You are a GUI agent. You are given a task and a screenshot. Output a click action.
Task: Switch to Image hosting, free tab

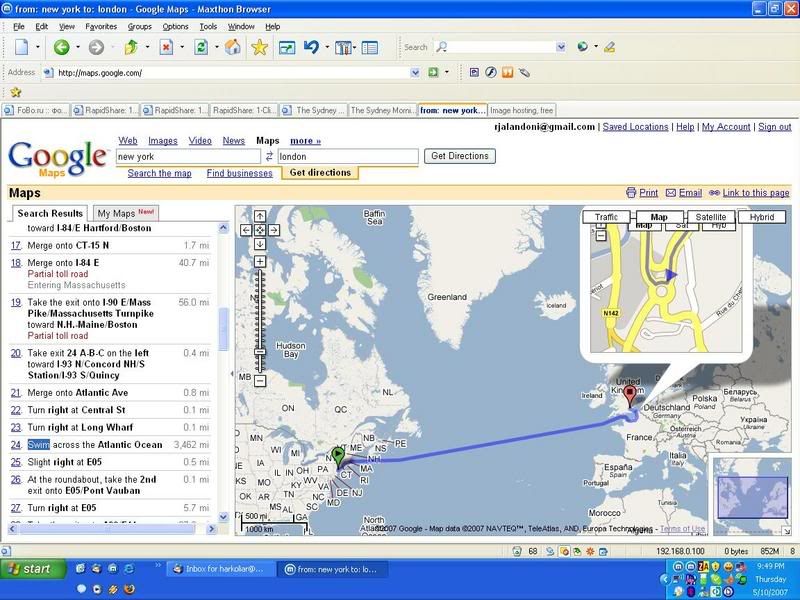521,110
